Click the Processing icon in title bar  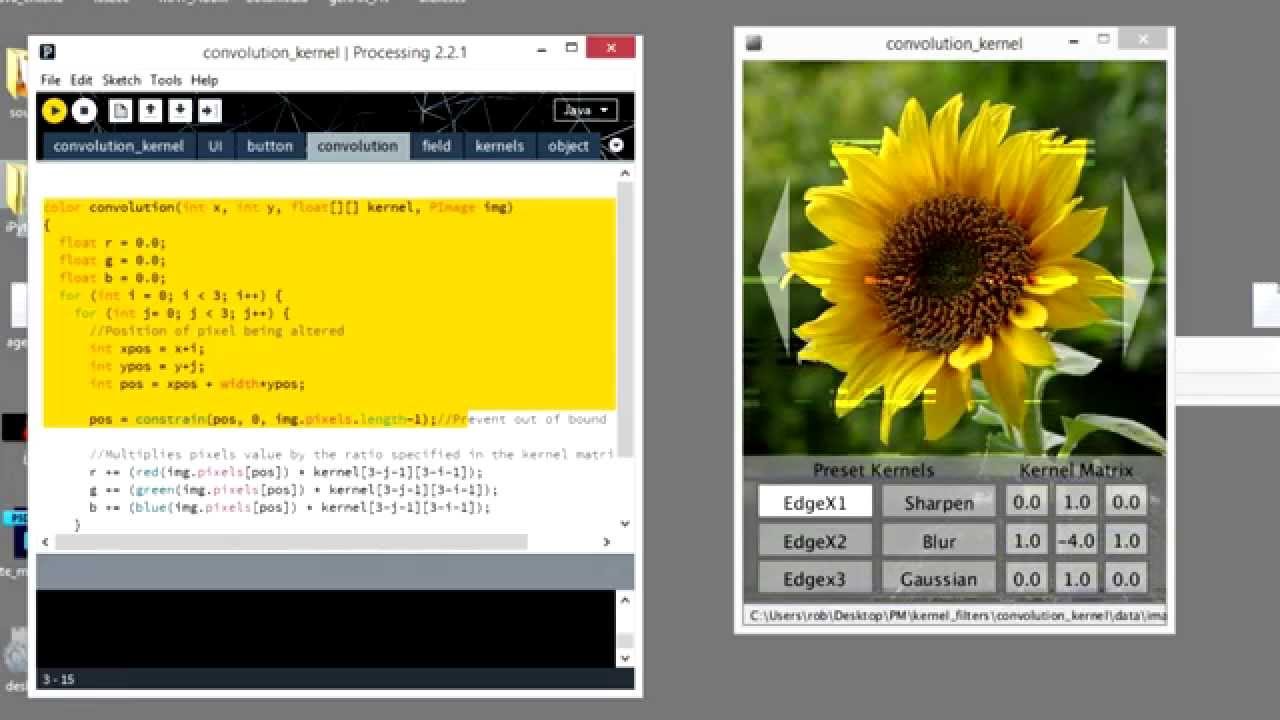click(x=47, y=52)
